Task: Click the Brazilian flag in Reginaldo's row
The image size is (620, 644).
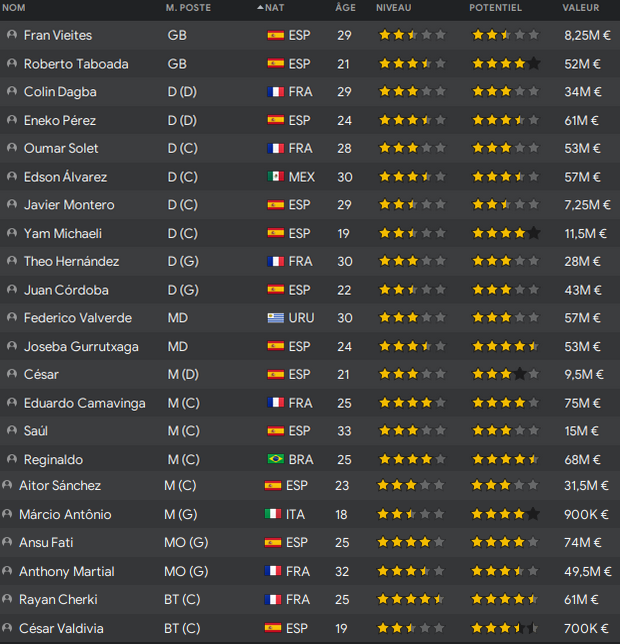Action: (x=275, y=460)
